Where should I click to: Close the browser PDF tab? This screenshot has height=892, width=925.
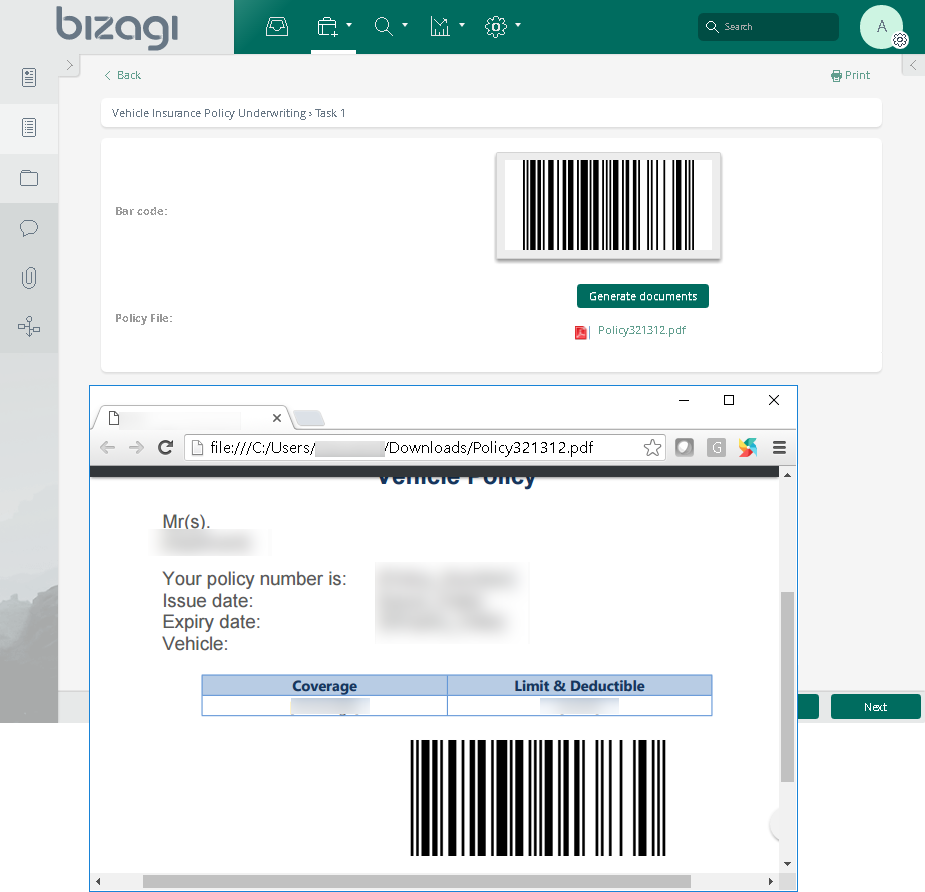(x=277, y=418)
